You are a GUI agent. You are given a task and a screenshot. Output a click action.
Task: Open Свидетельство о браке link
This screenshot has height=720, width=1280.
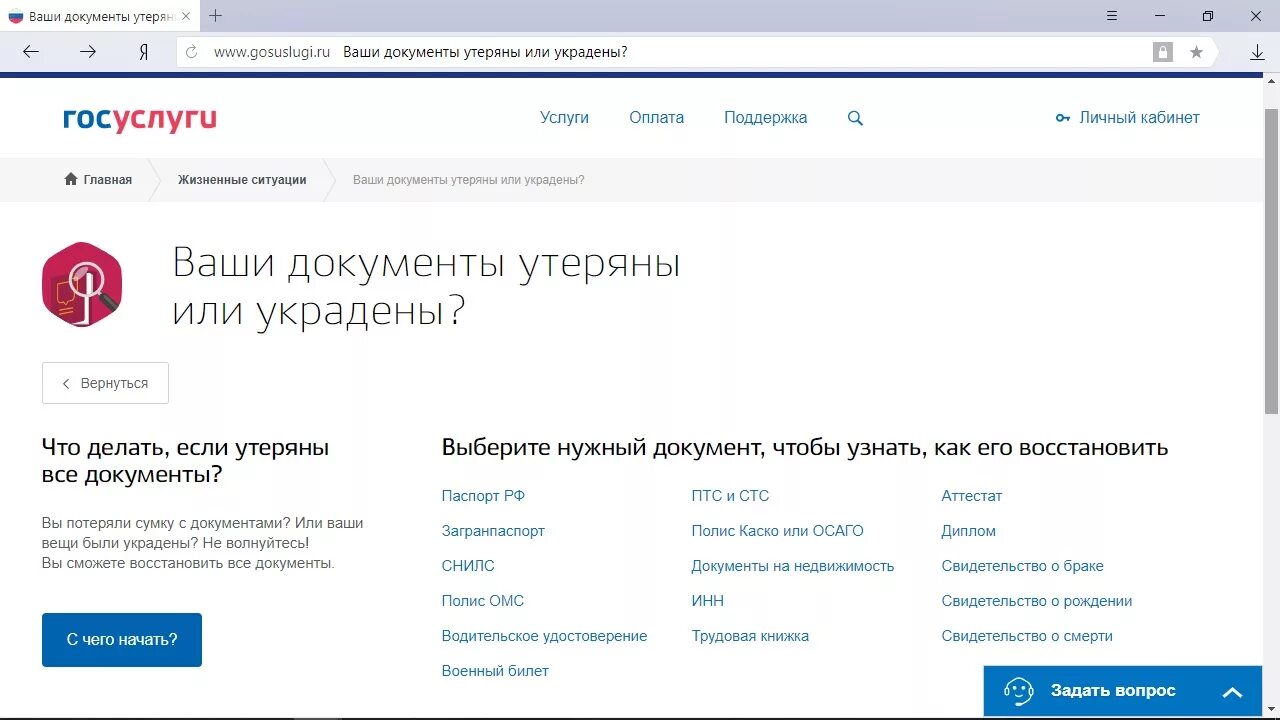(x=1022, y=566)
